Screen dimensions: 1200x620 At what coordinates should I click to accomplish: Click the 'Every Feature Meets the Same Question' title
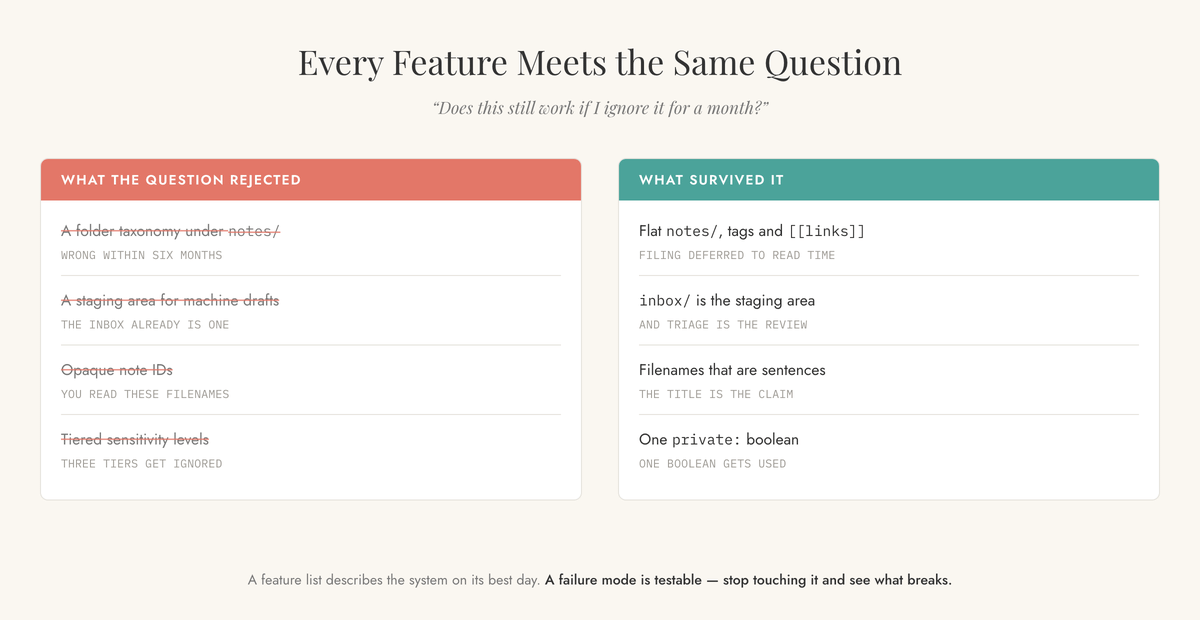point(600,62)
